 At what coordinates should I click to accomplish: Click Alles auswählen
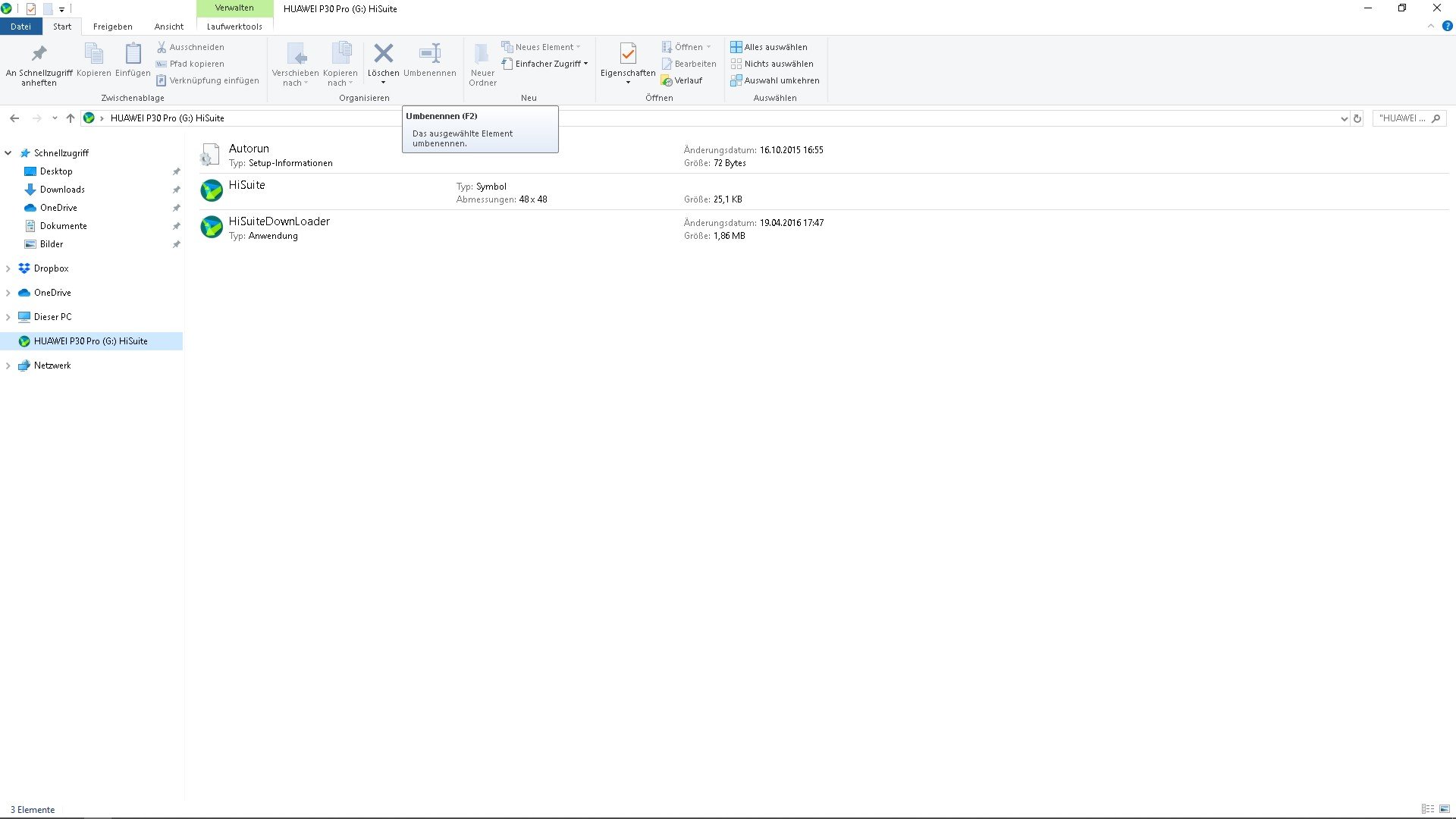[768, 47]
